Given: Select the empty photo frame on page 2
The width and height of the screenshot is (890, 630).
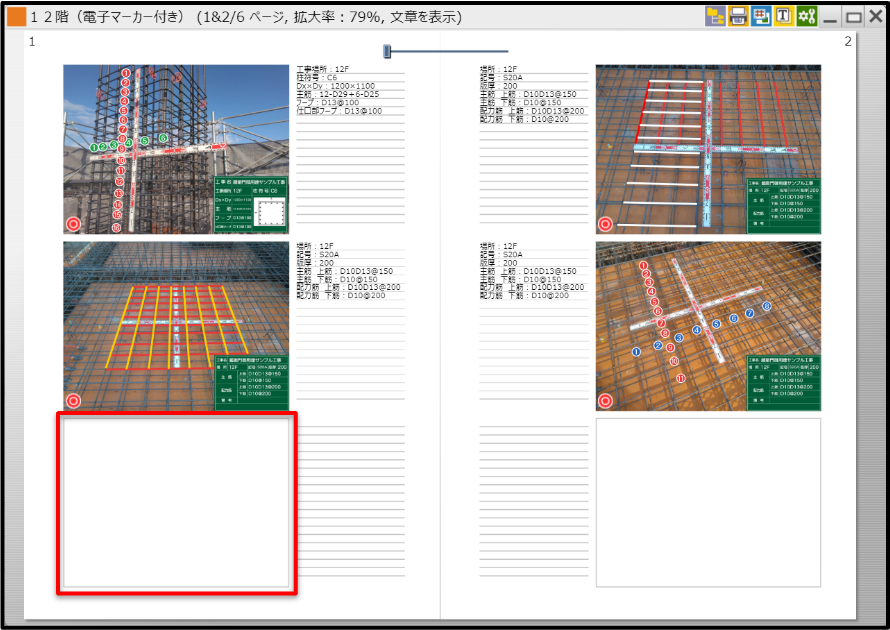Looking at the screenshot, I should [708, 503].
